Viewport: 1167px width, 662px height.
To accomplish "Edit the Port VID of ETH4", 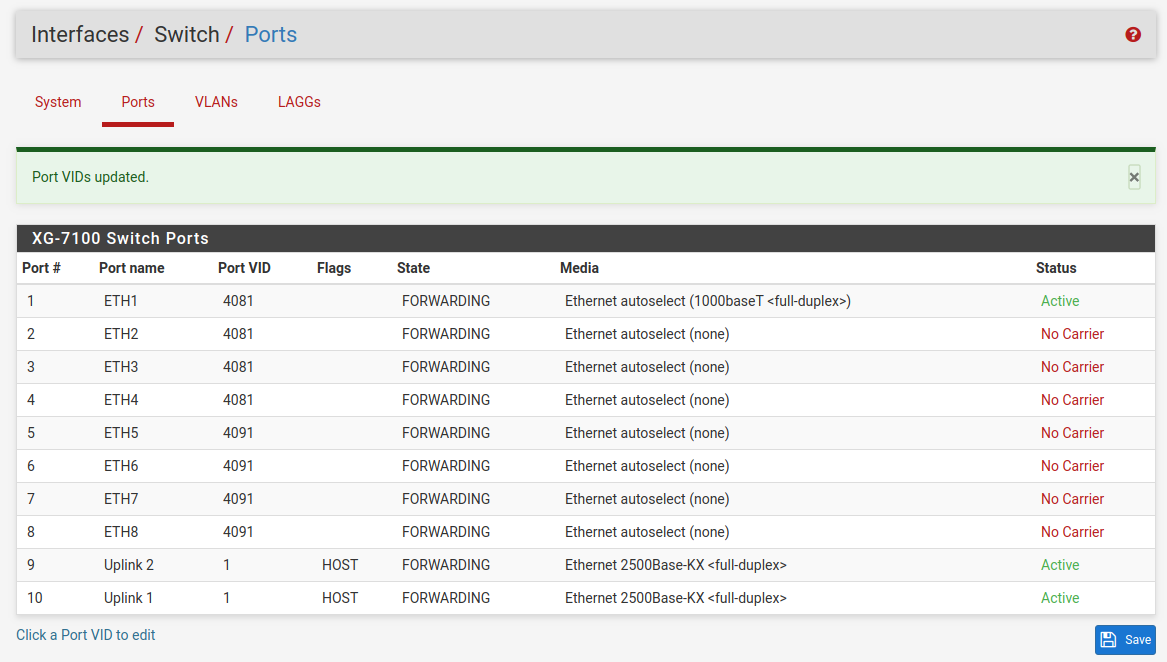I will pyautogui.click(x=238, y=400).
